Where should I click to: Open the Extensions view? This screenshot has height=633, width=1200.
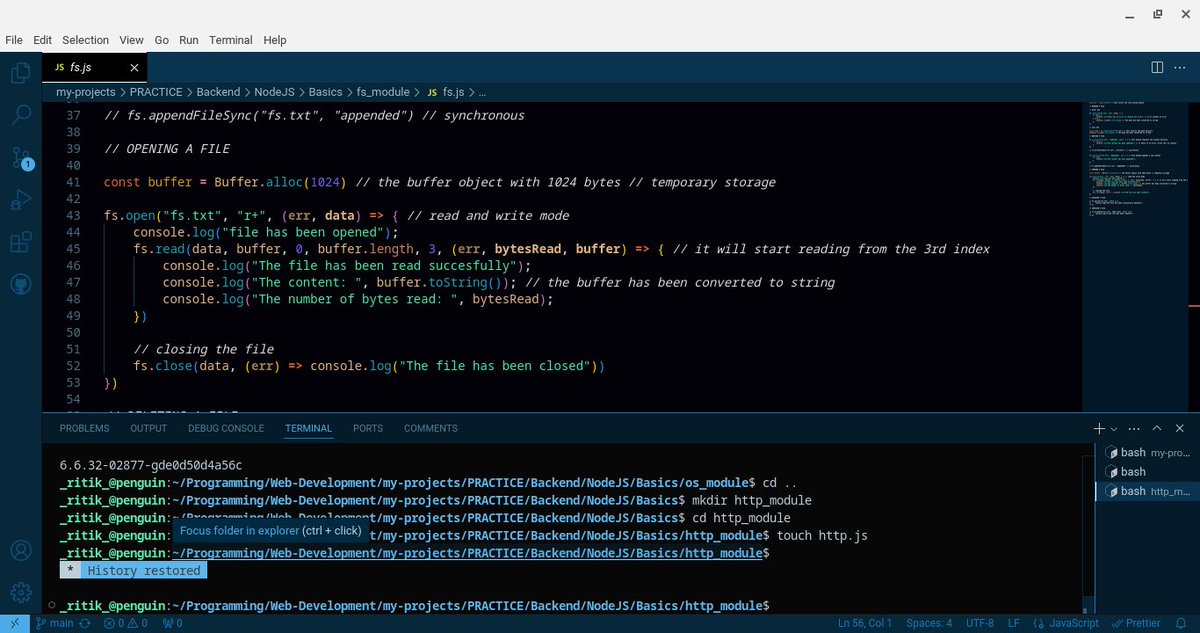20,242
